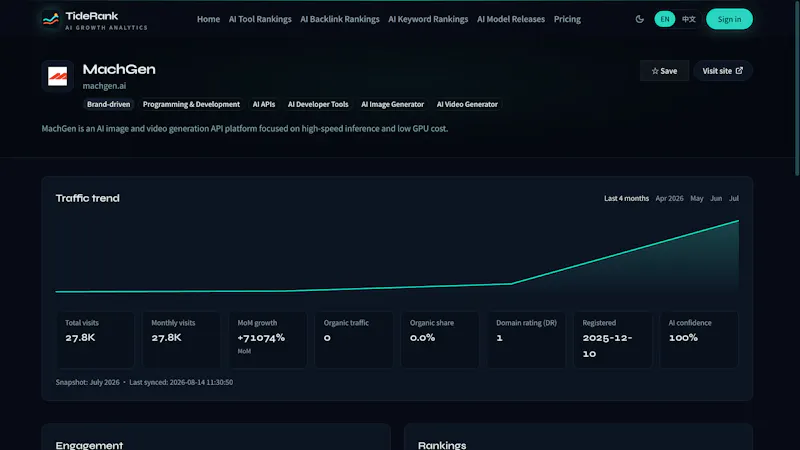Click the Total visits card
The image size is (800, 450).
click(x=95, y=340)
